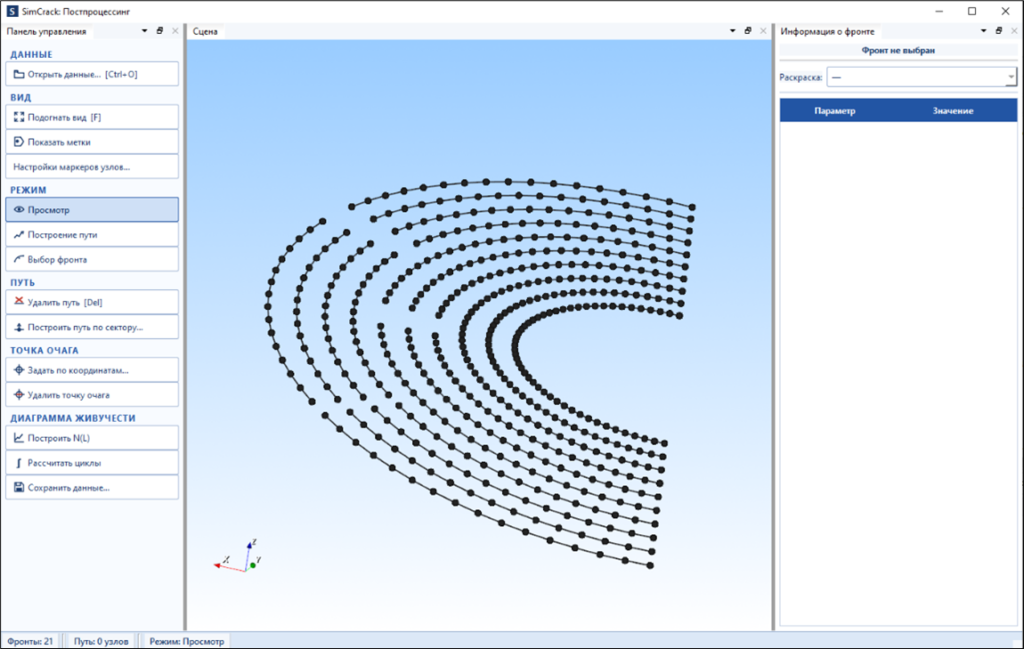Switch to the Сцена tab
This screenshot has width=1024, height=649.
tap(205, 31)
